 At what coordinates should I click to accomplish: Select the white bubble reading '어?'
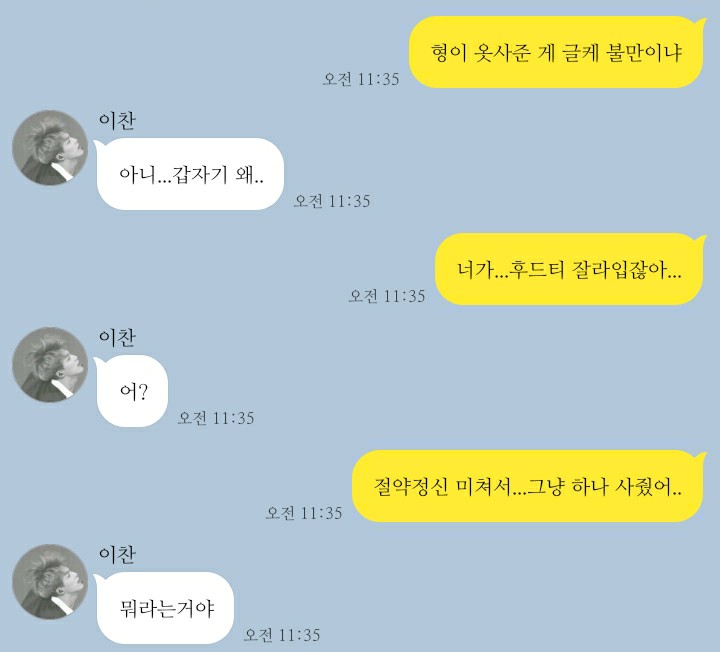pyautogui.click(x=132, y=391)
